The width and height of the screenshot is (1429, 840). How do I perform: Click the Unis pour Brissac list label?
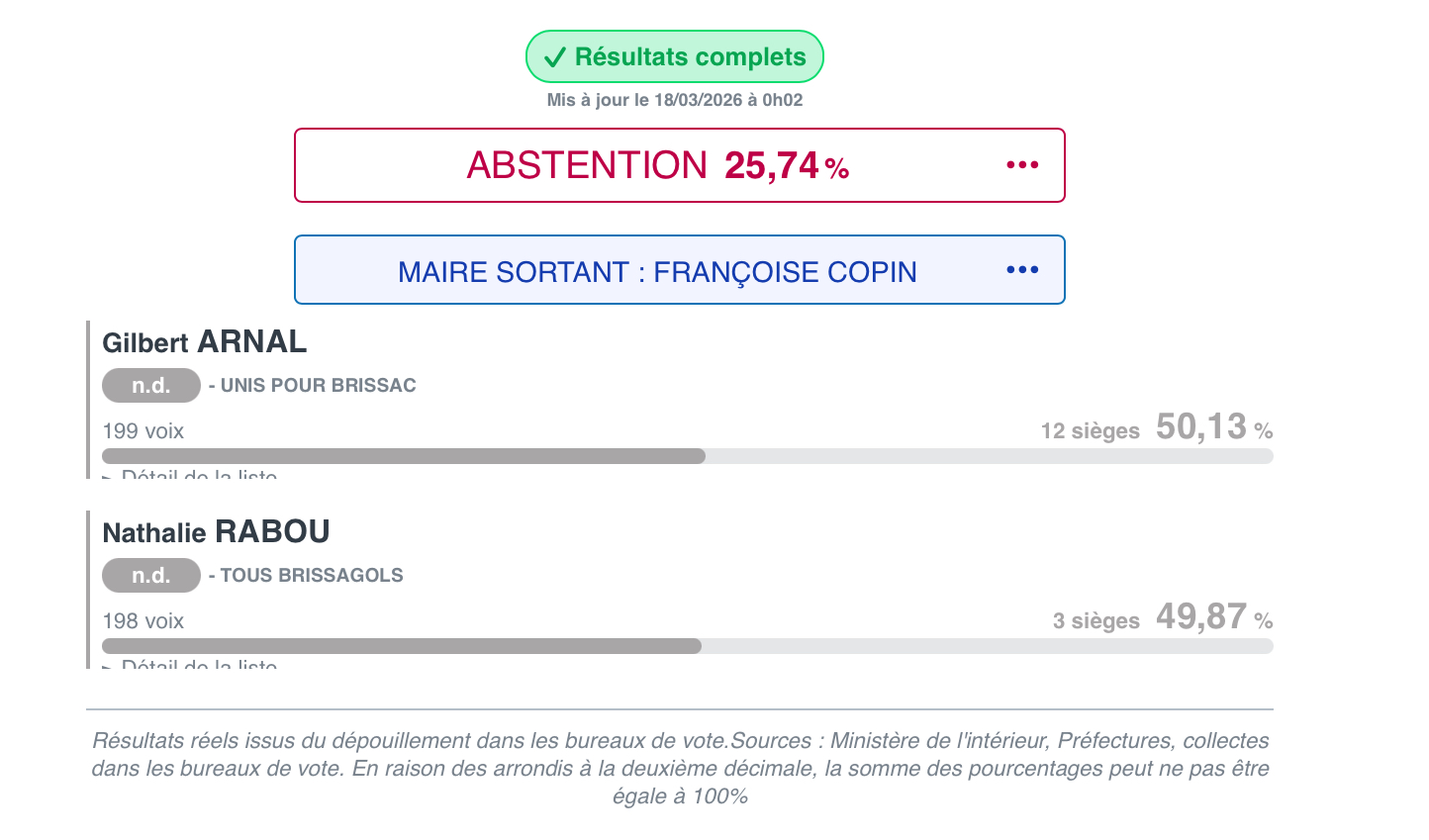[x=318, y=386]
